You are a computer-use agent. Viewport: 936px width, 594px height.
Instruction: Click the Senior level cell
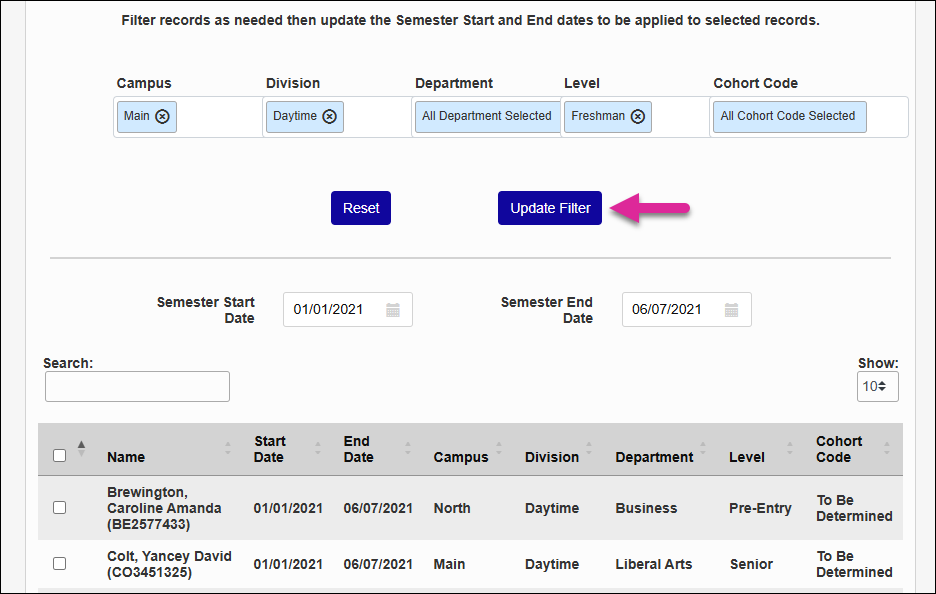[751, 564]
